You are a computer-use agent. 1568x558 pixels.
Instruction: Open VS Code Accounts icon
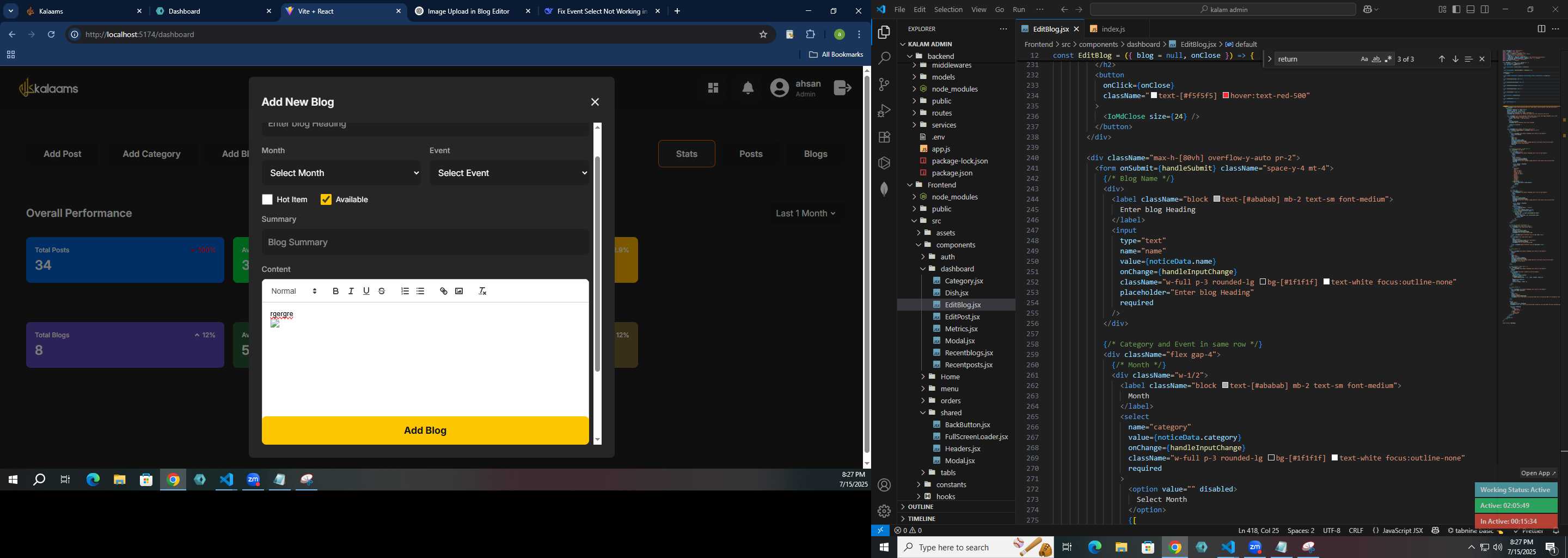point(884,485)
